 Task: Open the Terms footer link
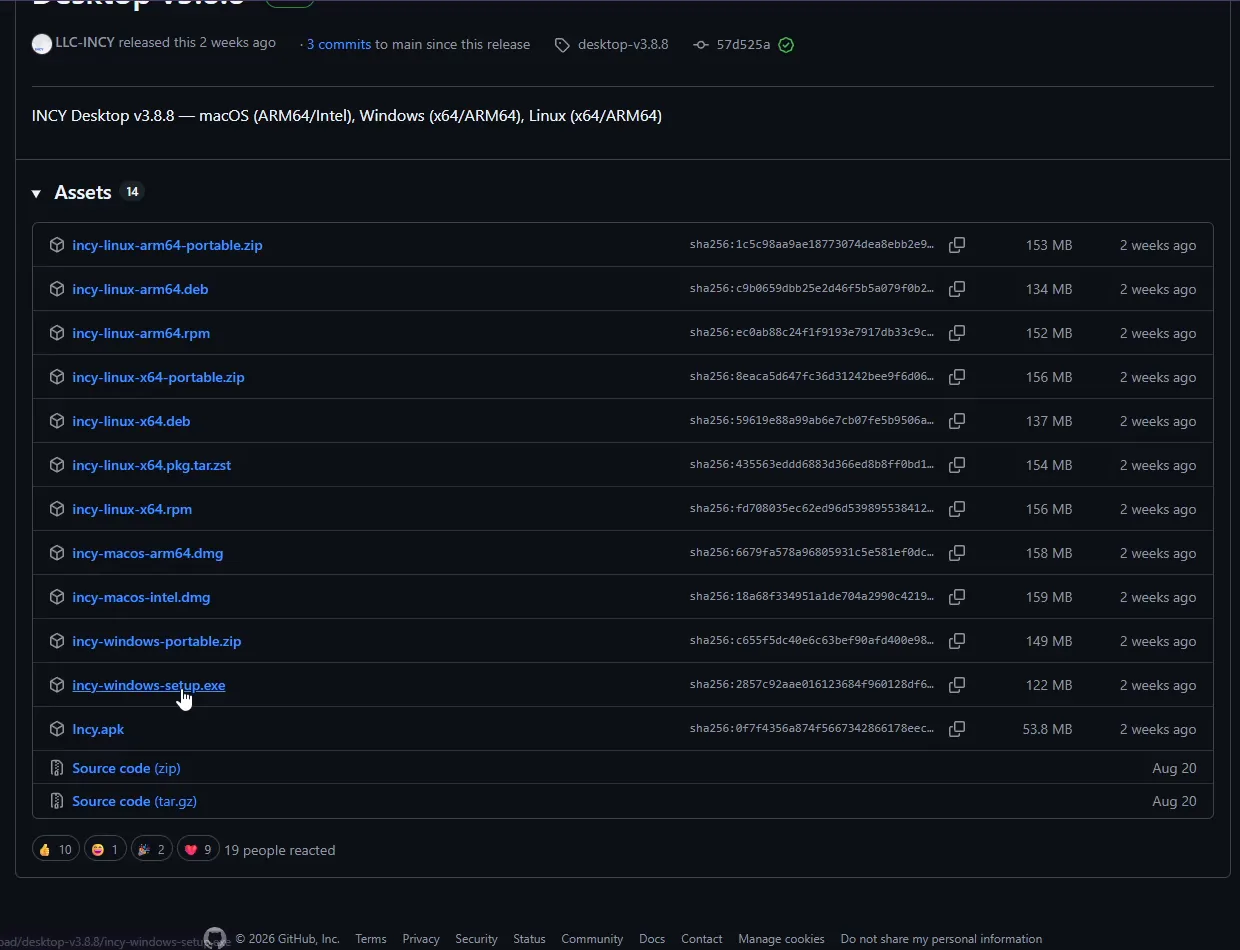[370, 939]
